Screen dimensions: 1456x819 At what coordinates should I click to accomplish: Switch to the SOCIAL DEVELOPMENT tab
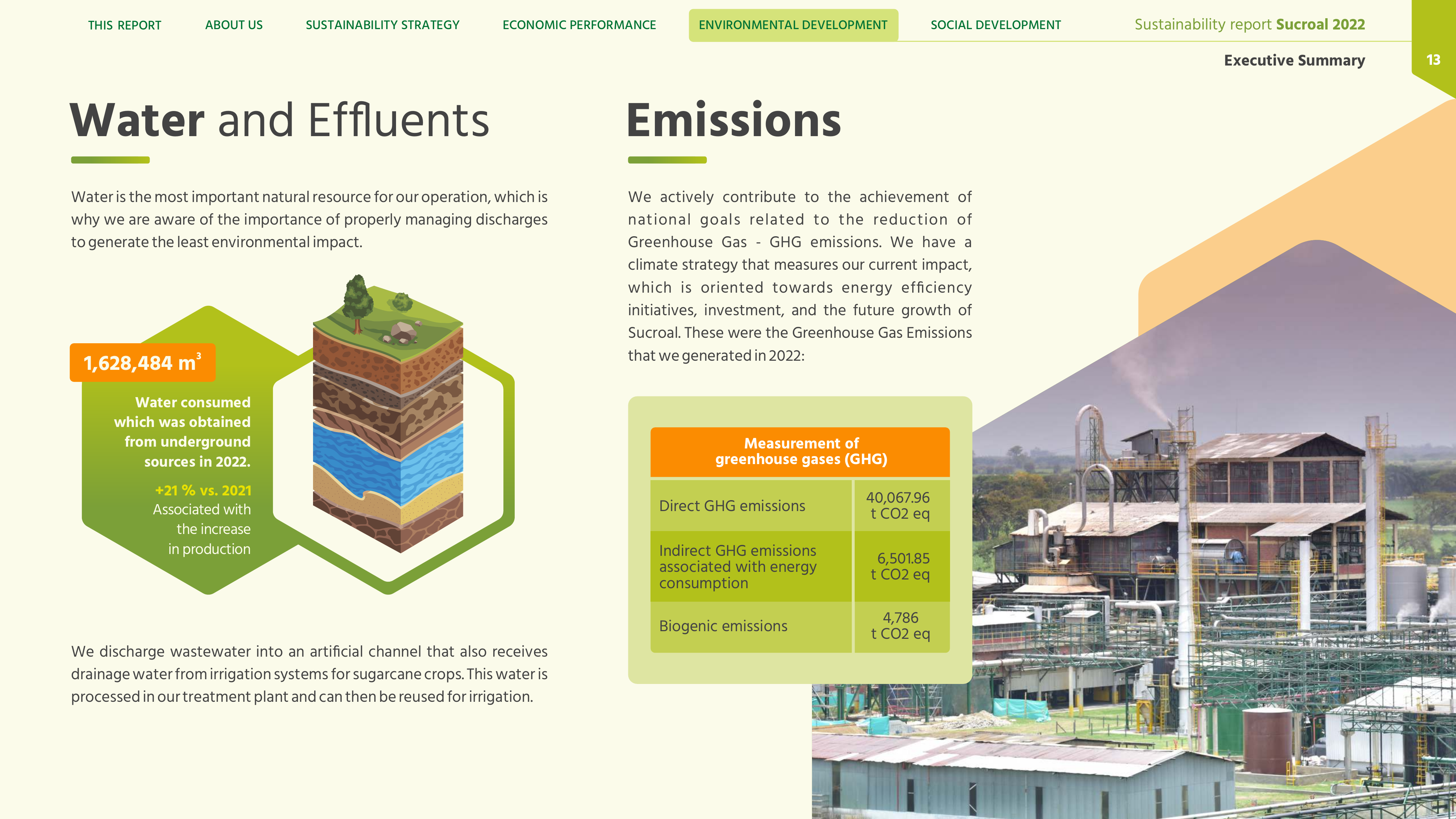[x=995, y=25]
